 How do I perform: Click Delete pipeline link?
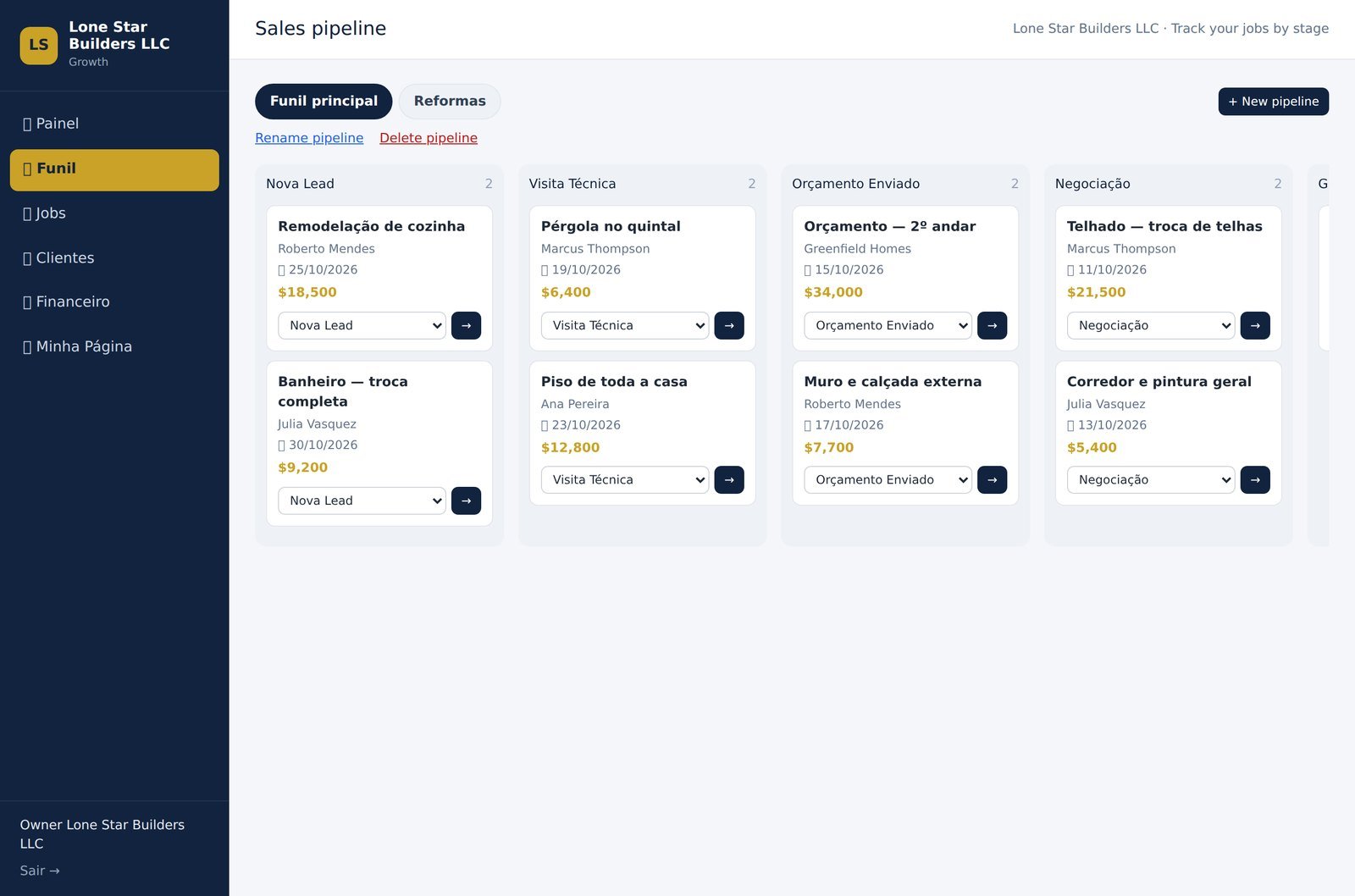click(x=429, y=138)
